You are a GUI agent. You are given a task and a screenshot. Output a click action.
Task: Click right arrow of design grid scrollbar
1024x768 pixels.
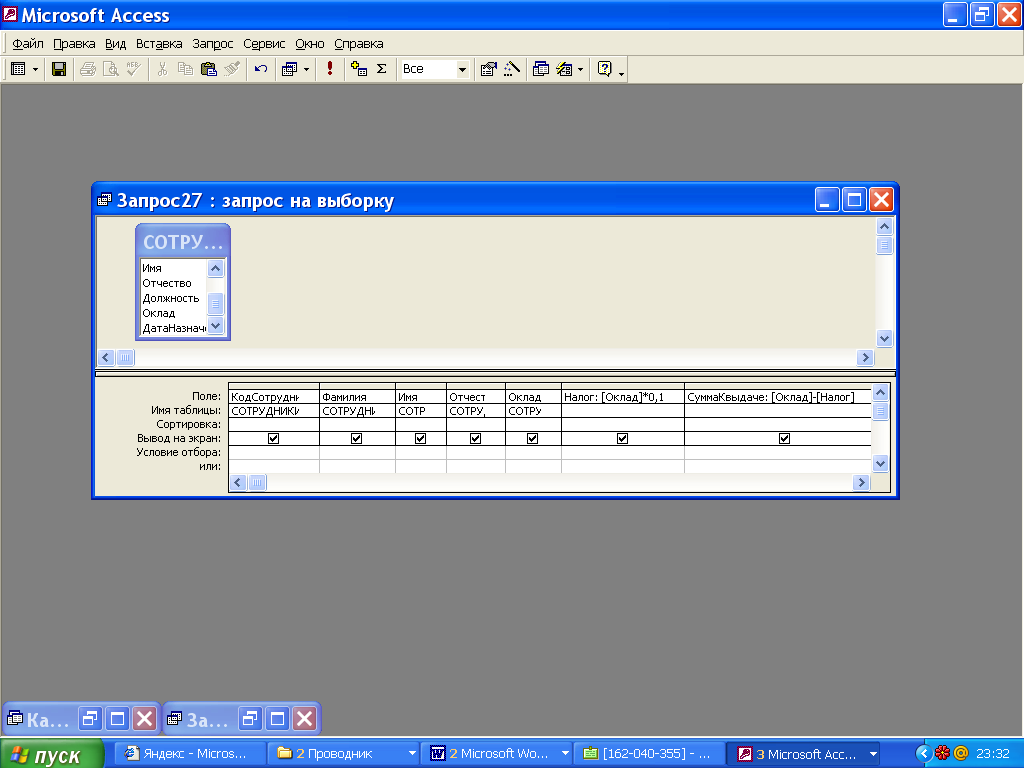(x=861, y=482)
